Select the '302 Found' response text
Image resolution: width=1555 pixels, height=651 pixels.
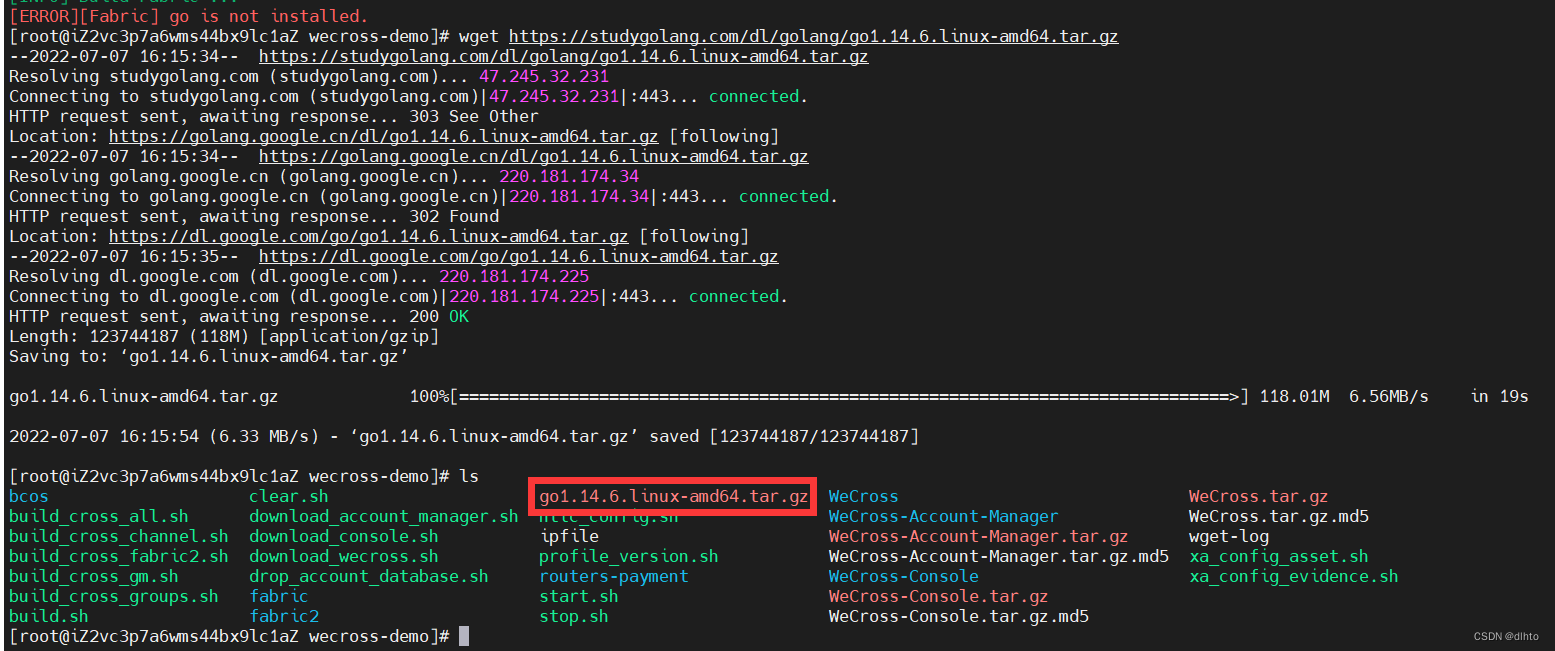coord(454,217)
